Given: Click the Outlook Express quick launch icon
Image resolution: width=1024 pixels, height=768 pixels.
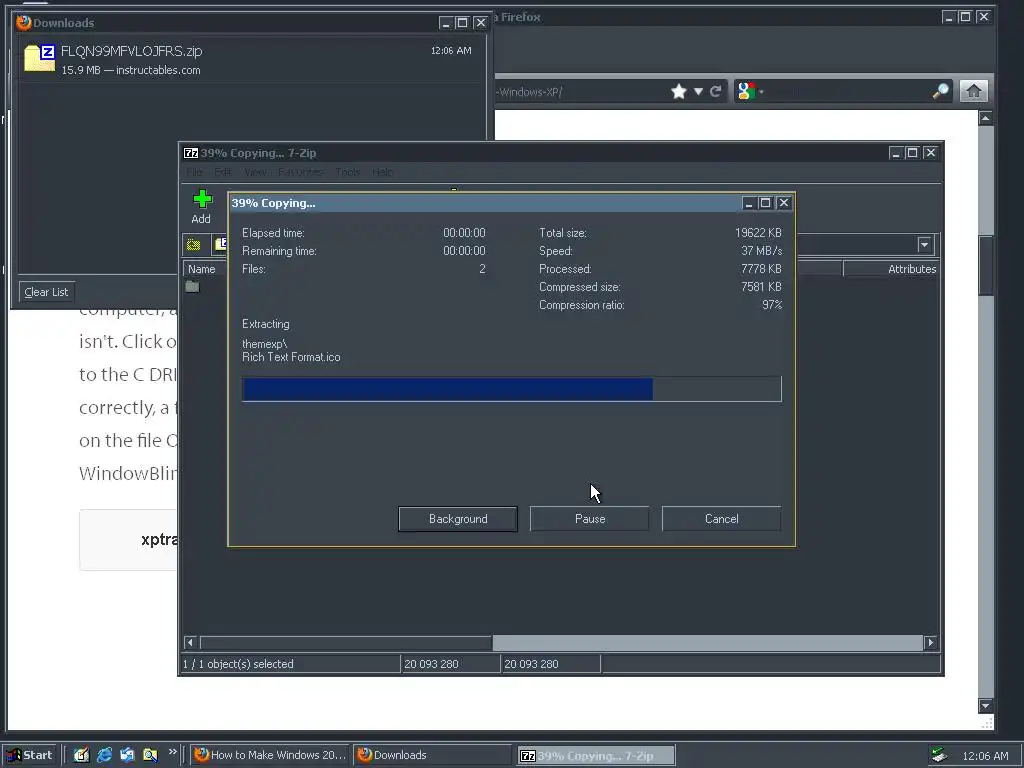Looking at the screenshot, I should point(127,755).
